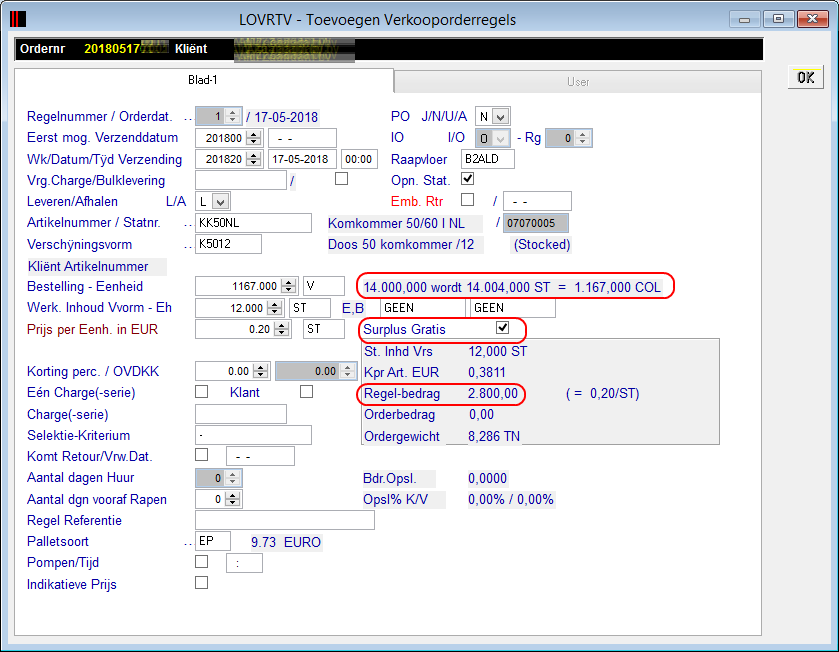The image size is (839, 652).
Task: Click the Pompen/Tijd time field
Action: pyautogui.click(x=244, y=563)
